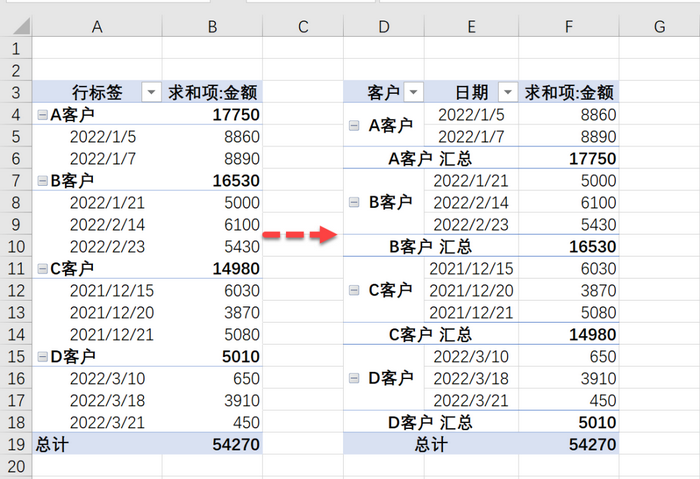Select the row 20 header
This screenshot has height=479, width=700.
point(16,466)
